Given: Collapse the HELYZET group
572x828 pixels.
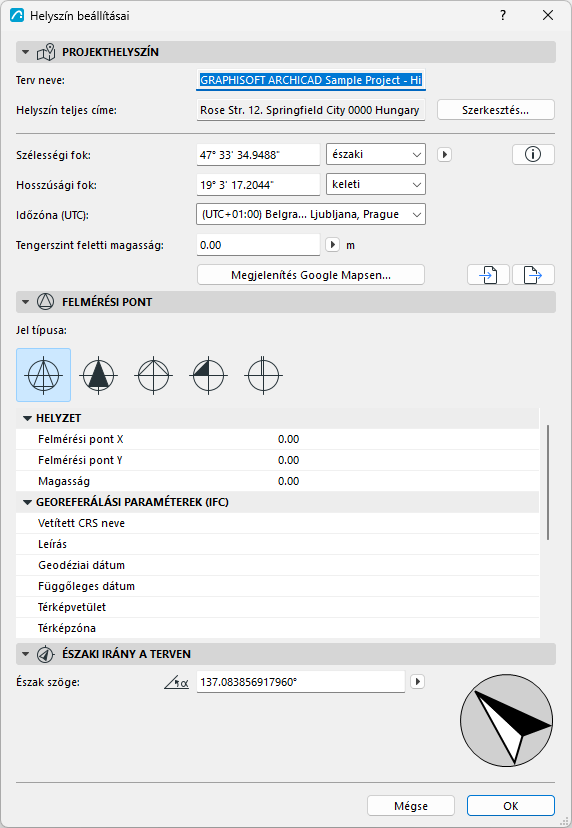Looking at the screenshot, I should [27, 418].
